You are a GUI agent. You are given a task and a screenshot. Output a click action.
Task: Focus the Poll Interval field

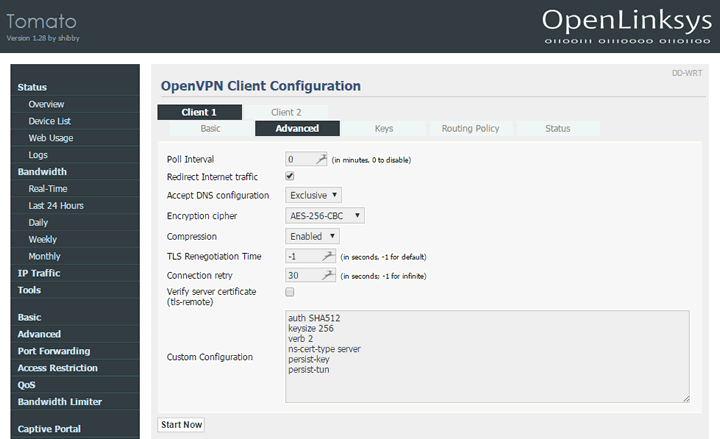point(306,159)
